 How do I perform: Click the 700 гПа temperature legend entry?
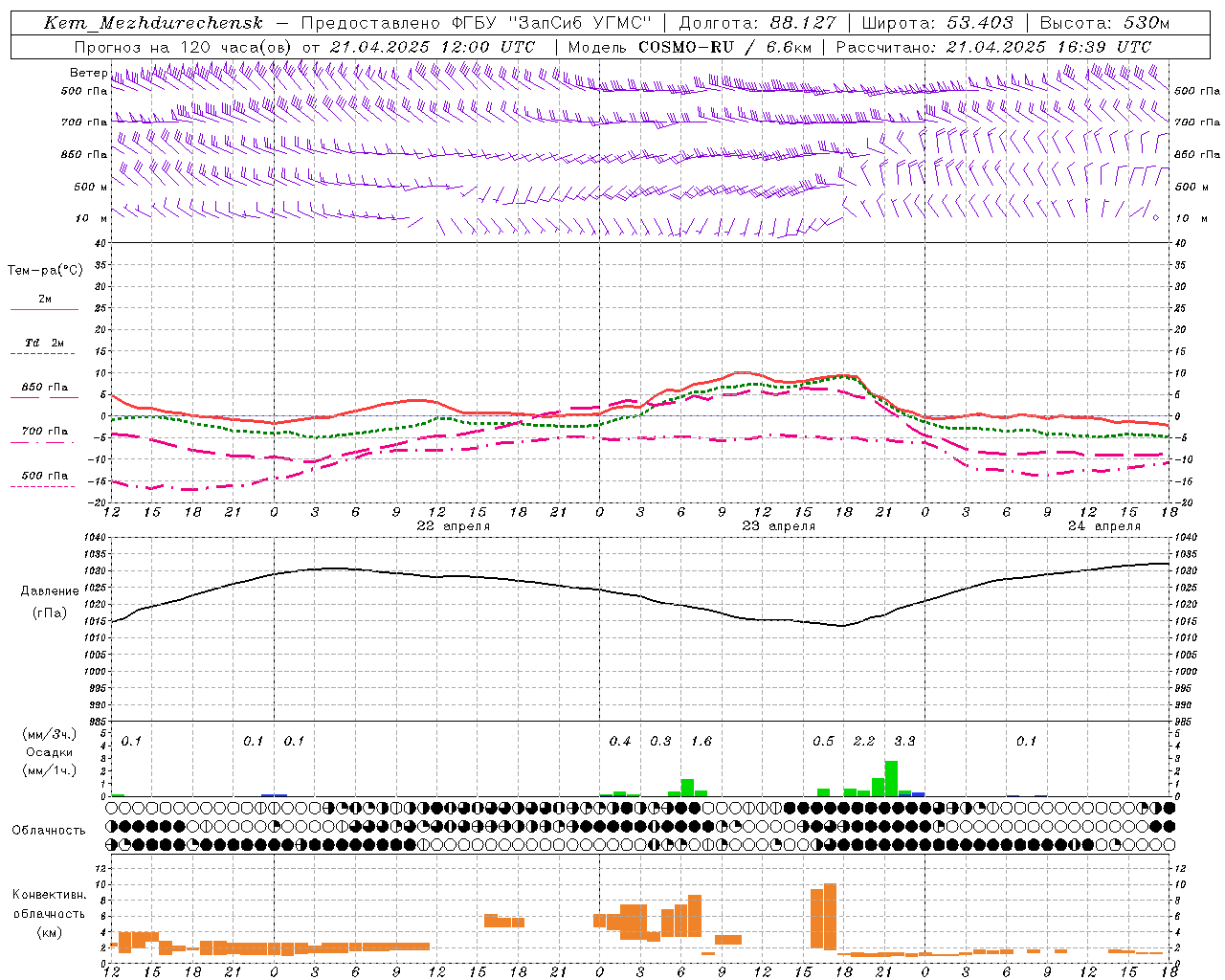click(44, 432)
